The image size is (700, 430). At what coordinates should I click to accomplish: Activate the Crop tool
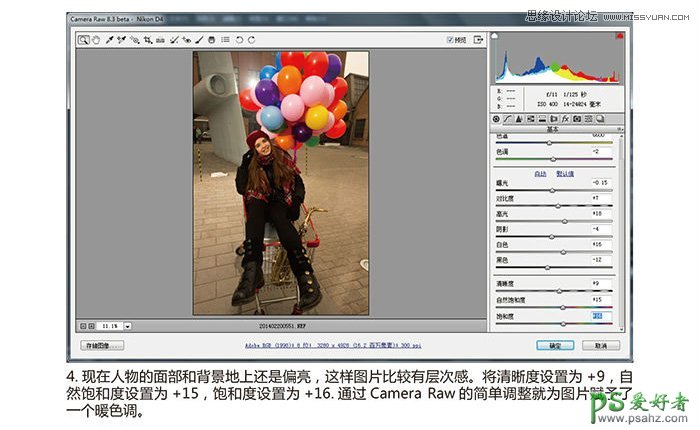click(147, 40)
